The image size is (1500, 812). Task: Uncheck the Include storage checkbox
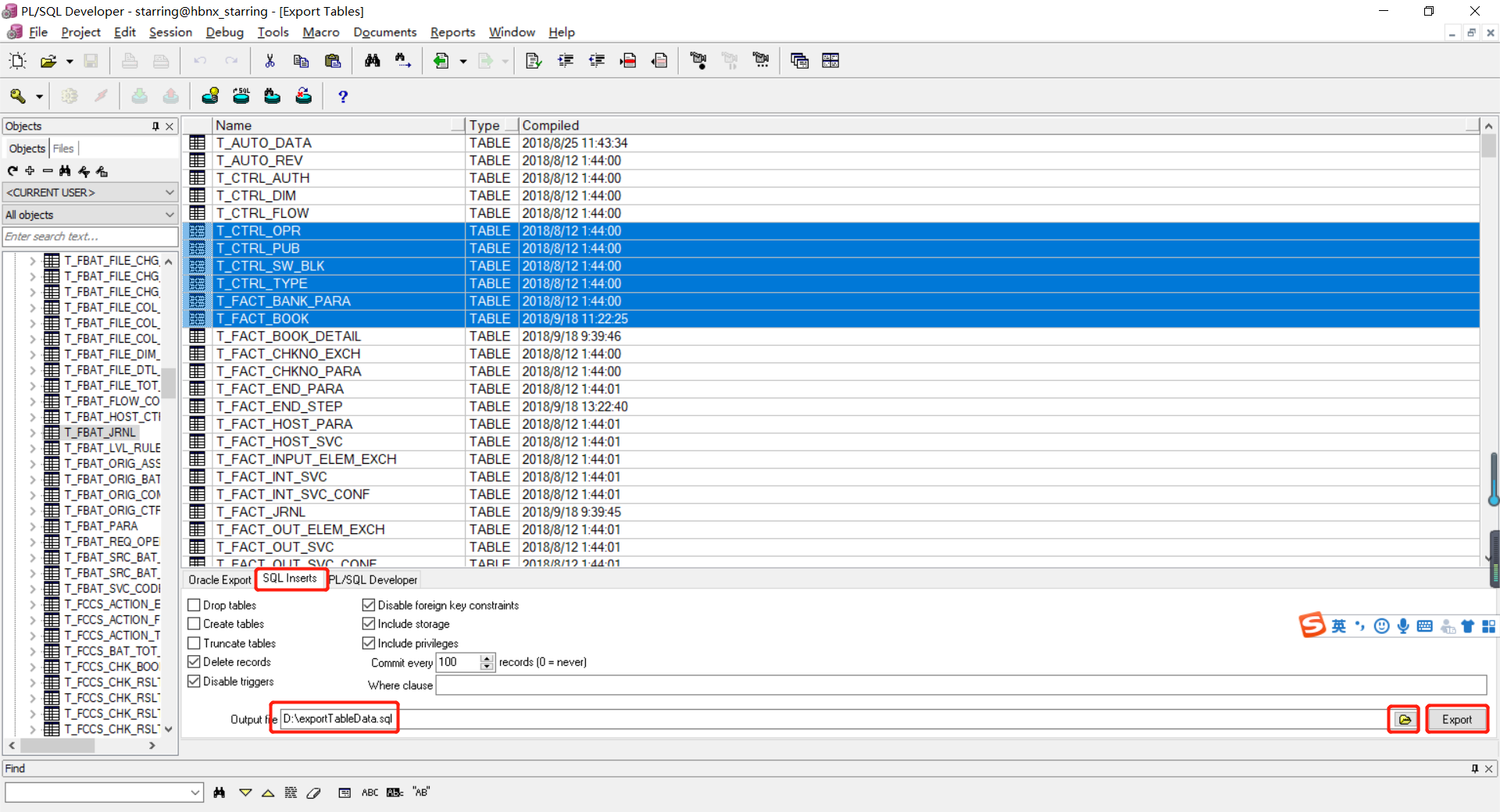pyautogui.click(x=369, y=624)
